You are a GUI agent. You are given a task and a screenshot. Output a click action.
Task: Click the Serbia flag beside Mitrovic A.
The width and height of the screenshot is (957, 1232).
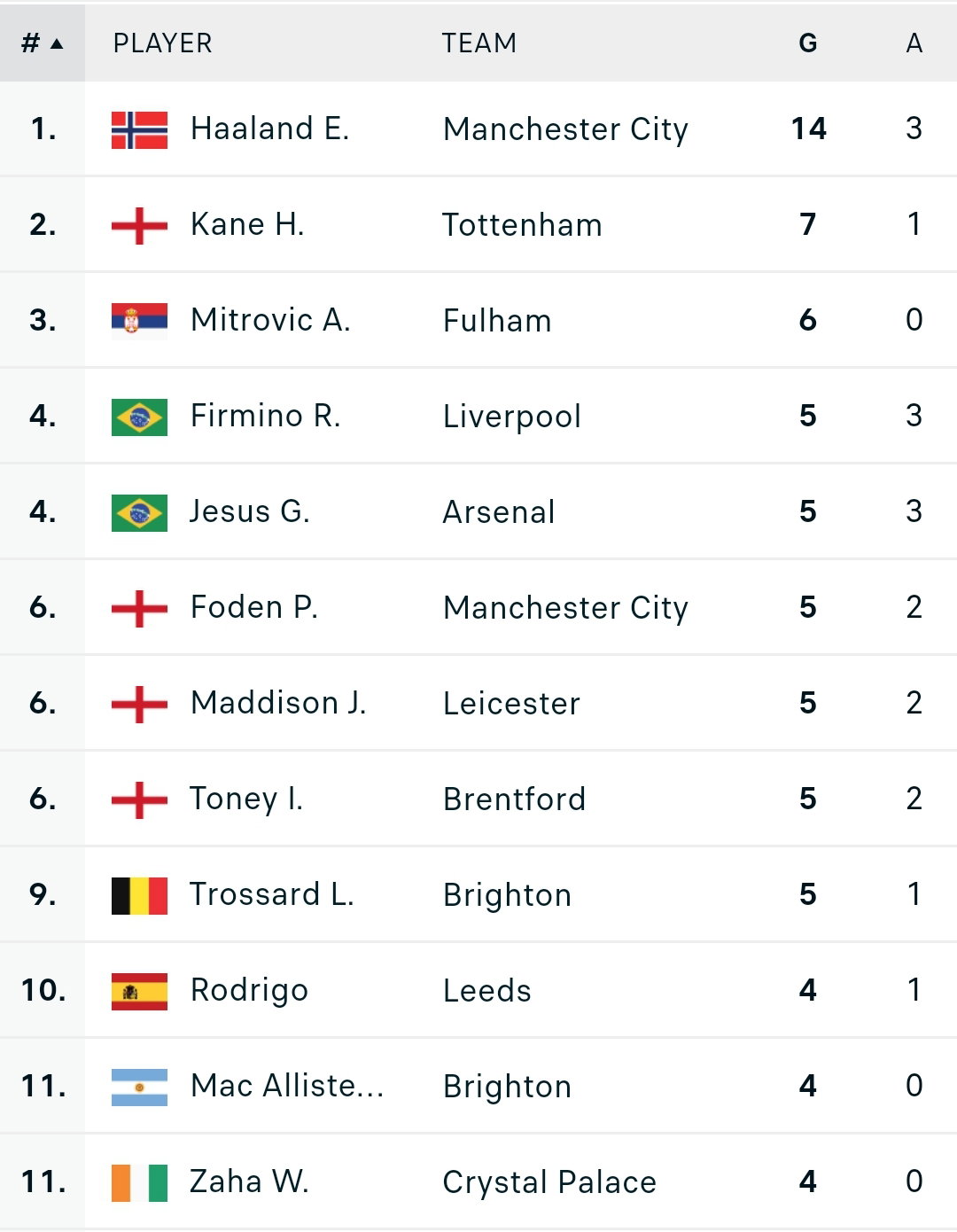coord(139,321)
